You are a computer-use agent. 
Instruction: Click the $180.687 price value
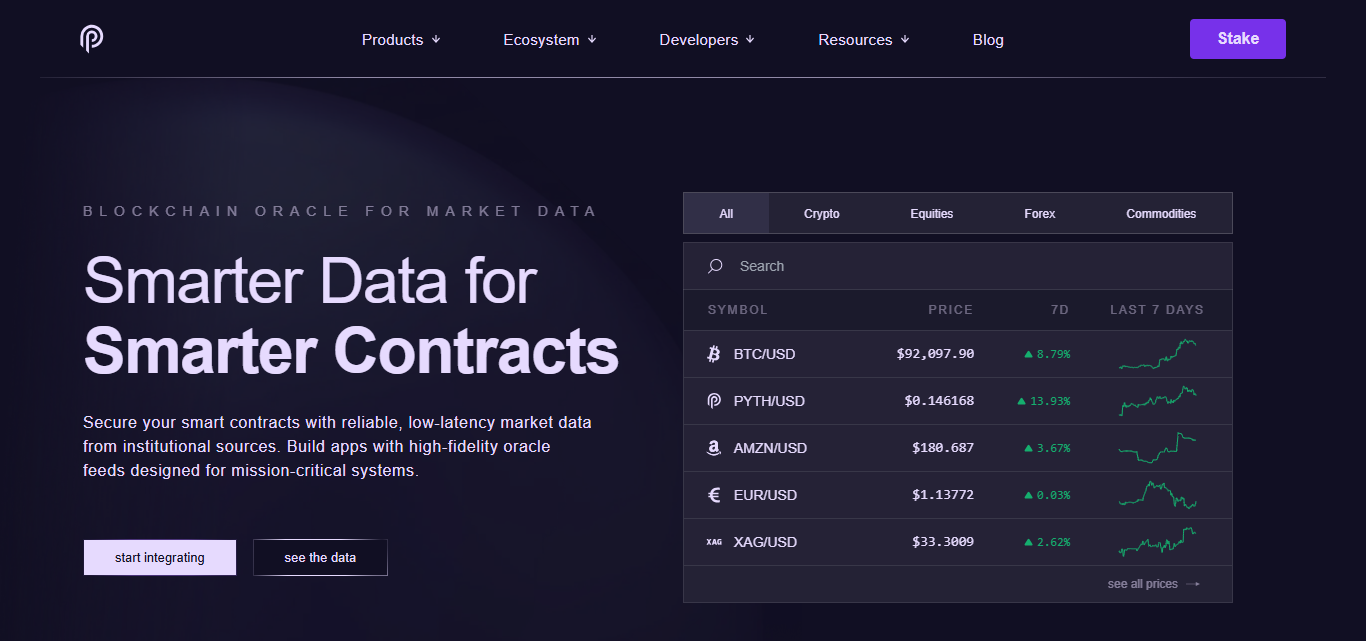[x=943, y=448]
